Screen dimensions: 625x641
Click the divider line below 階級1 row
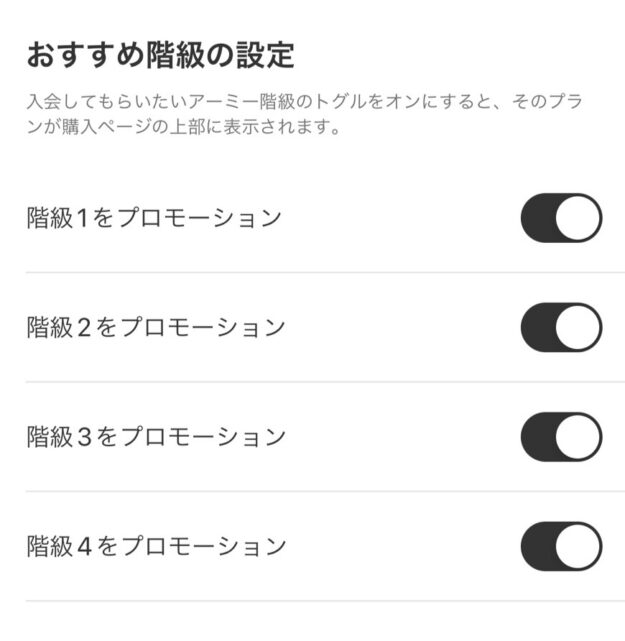point(325,272)
